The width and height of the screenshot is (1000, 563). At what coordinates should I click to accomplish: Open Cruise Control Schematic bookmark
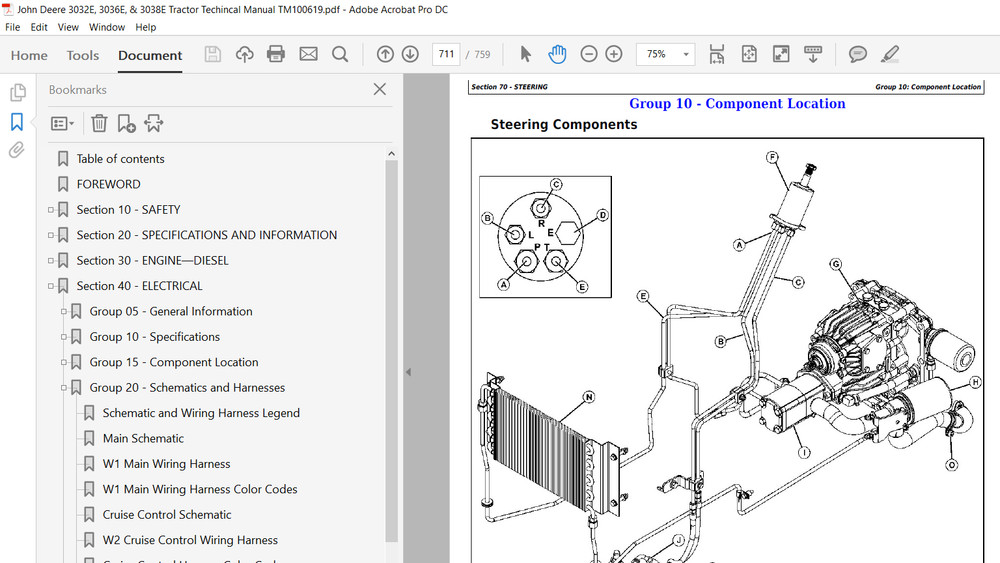(x=166, y=515)
